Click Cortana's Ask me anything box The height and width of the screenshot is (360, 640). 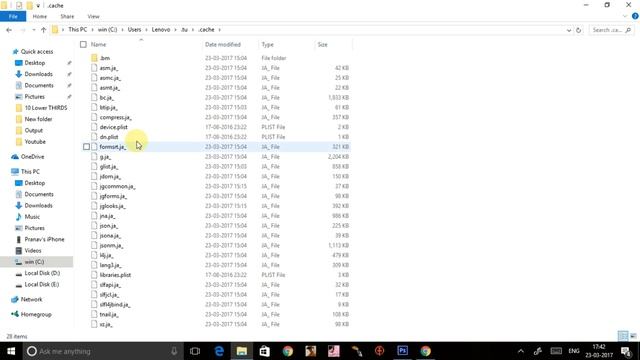coord(102,351)
